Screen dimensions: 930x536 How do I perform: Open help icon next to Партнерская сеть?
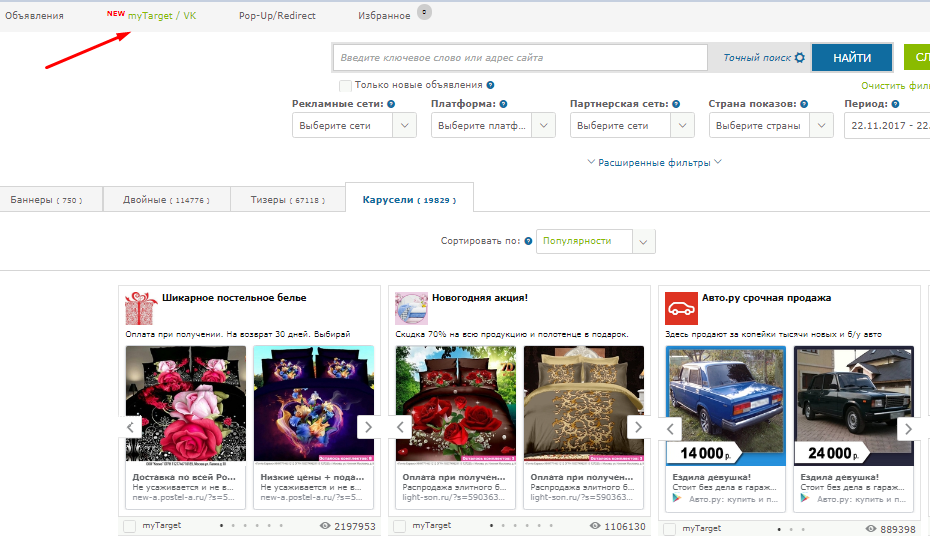676,104
